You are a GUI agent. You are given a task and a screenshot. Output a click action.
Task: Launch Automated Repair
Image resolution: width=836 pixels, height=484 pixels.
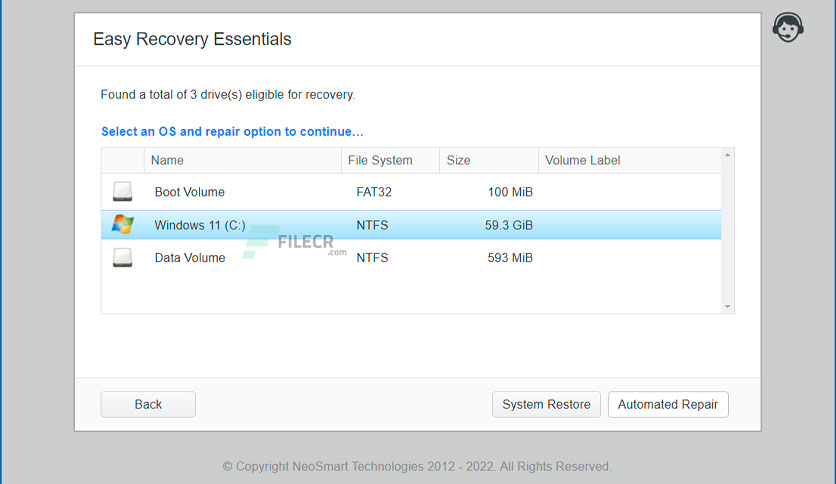click(668, 405)
